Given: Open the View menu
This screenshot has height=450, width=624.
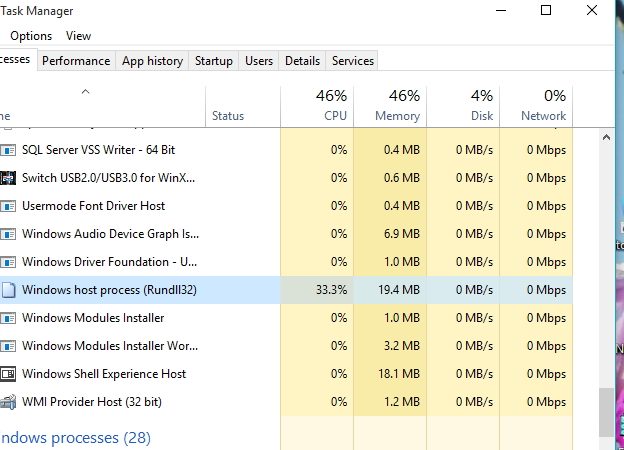Looking at the screenshot, I should (x=78, y=35).
